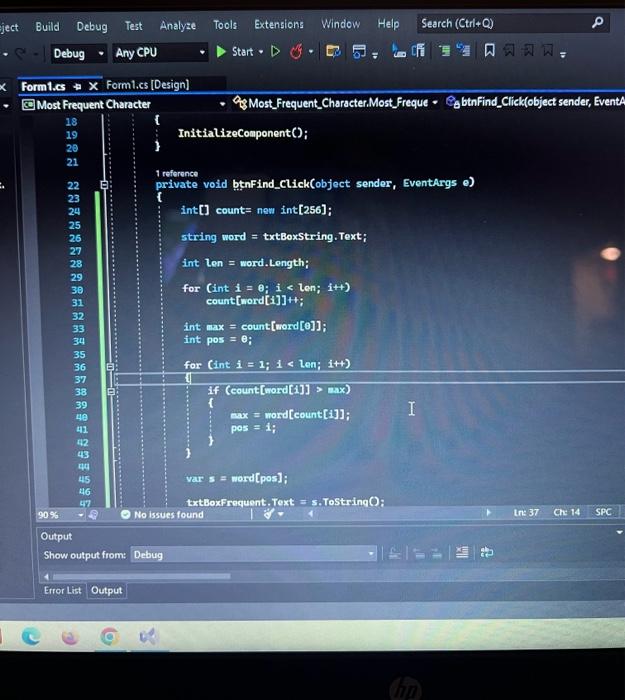Open the Debug menu

pyautogui.click(x=92, y=26)
